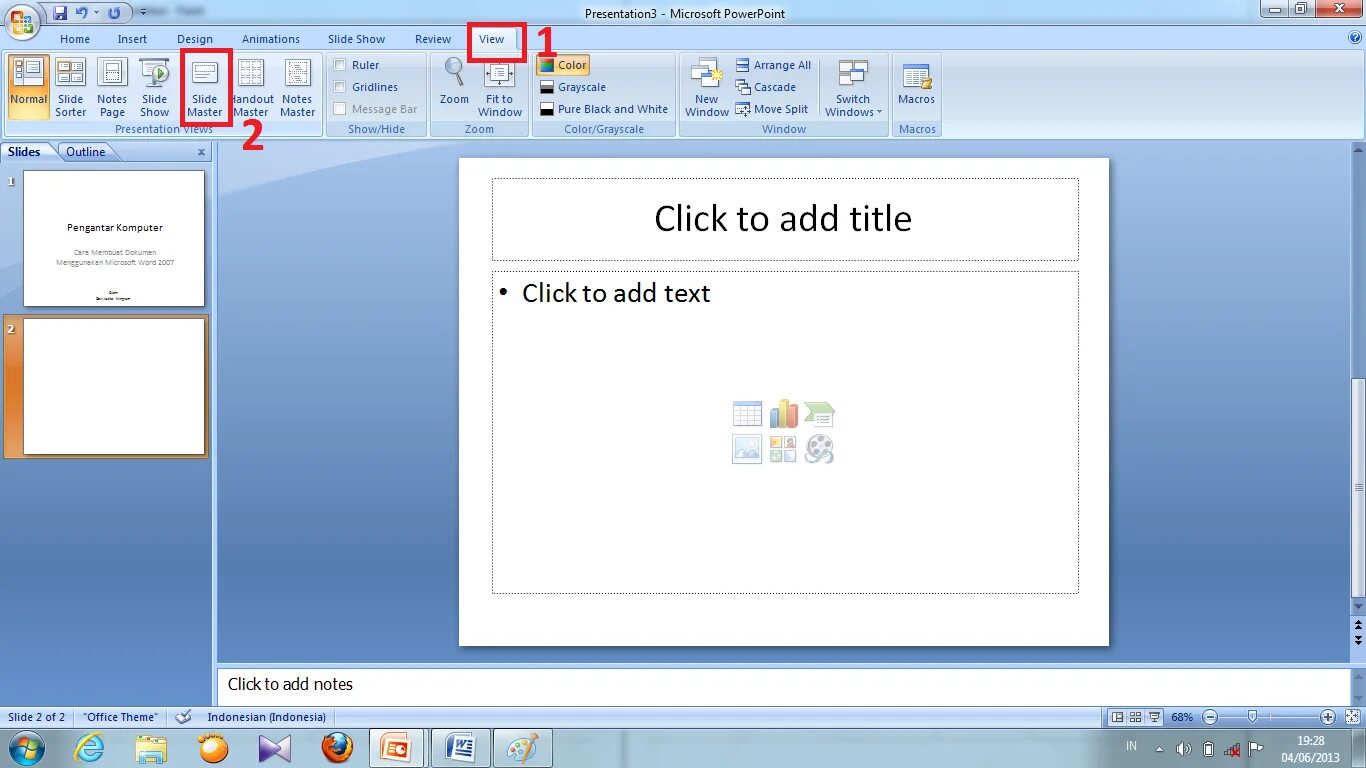The height and width of the screenshot is (768, 1366).
Task: Redo the last action
Action: [114, 13]
